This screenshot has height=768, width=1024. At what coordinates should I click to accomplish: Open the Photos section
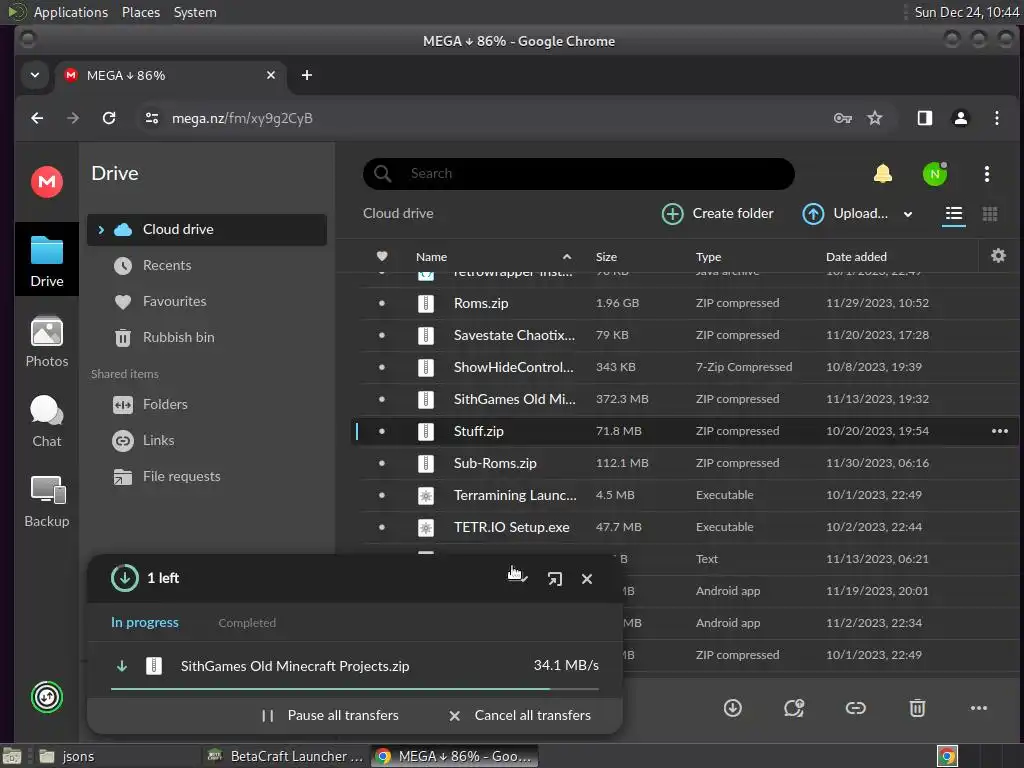(x=47, y=342)
